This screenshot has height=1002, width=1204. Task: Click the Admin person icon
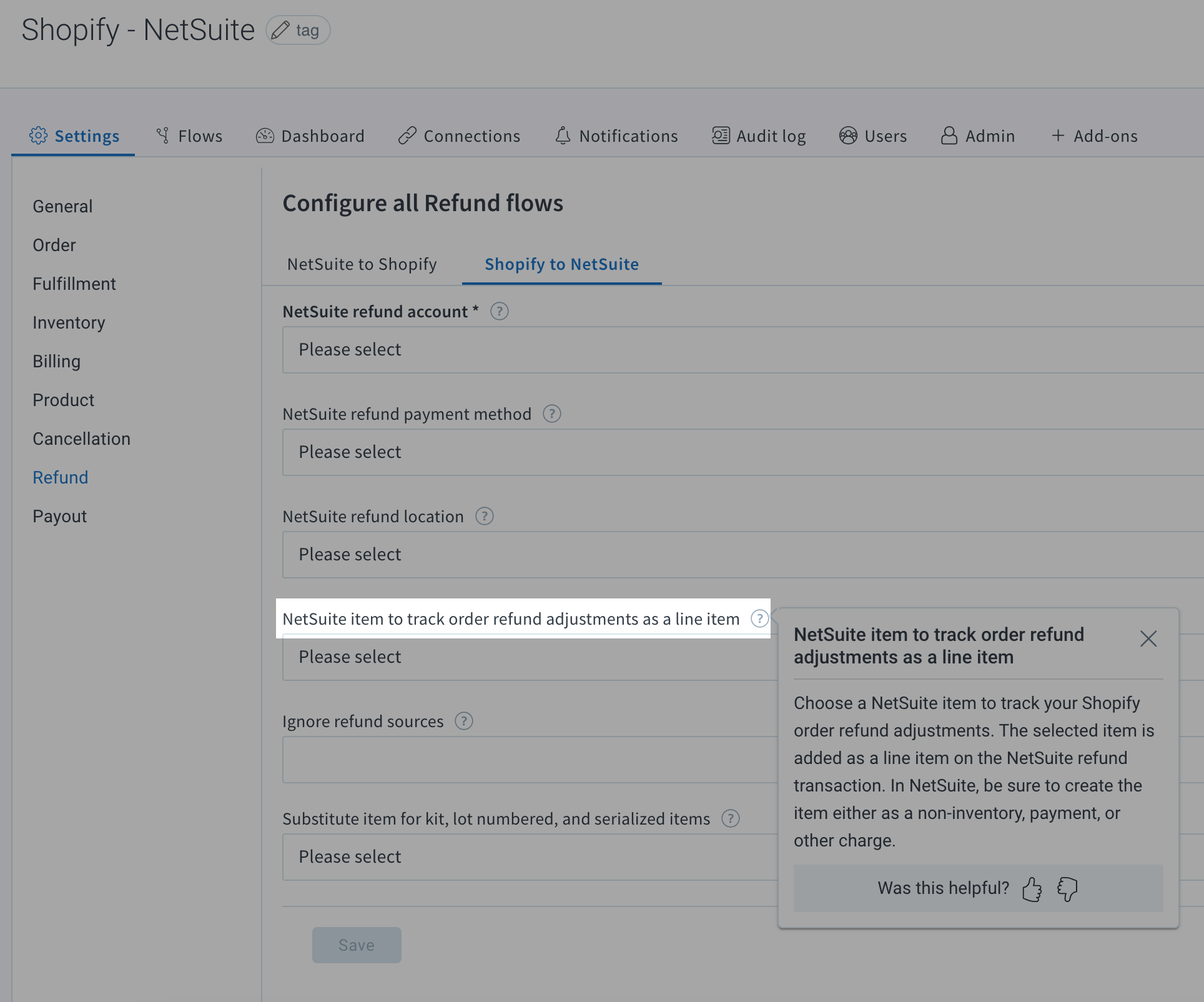[949, 136]
